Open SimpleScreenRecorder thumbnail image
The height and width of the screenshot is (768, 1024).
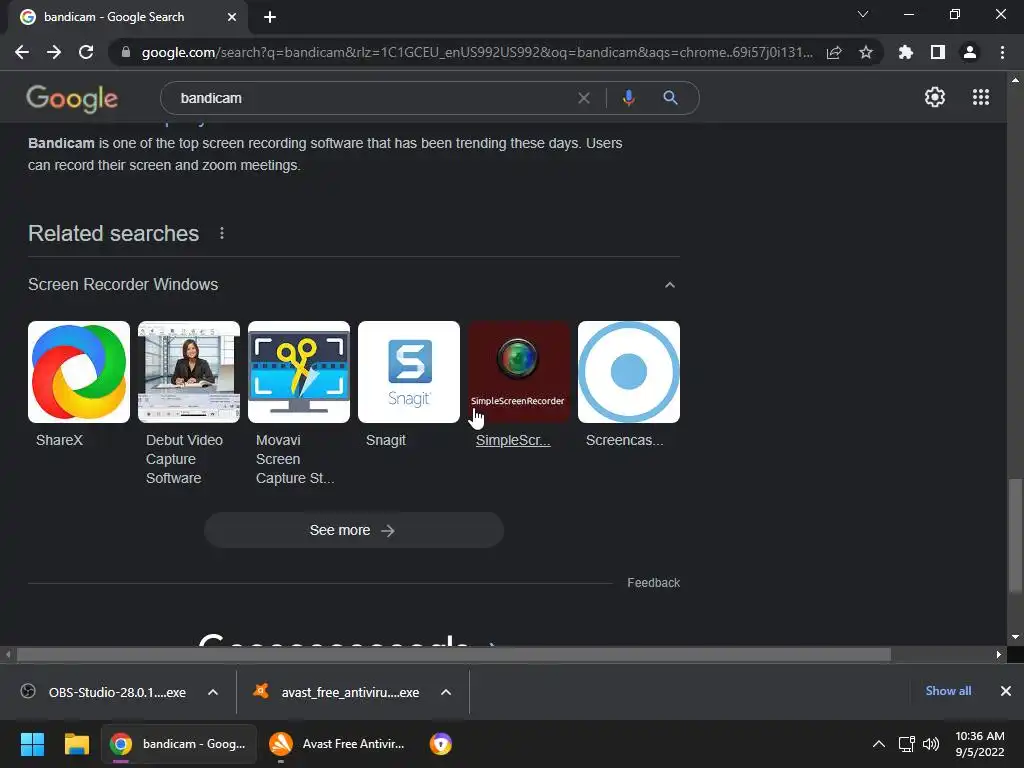[x=519, y=372]
